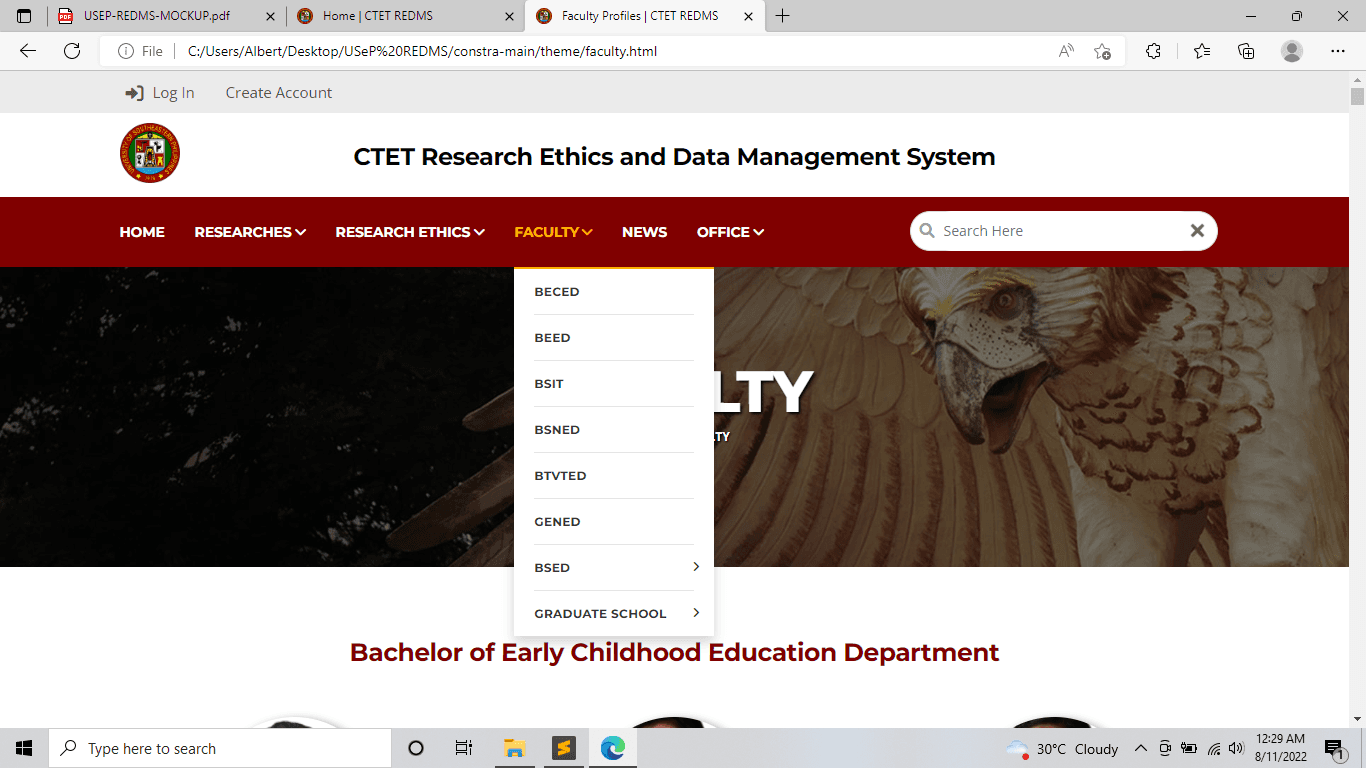Click the Windows taskbar search box
The width and height of the screenshot is (1366, 768).
click(219, 748)
